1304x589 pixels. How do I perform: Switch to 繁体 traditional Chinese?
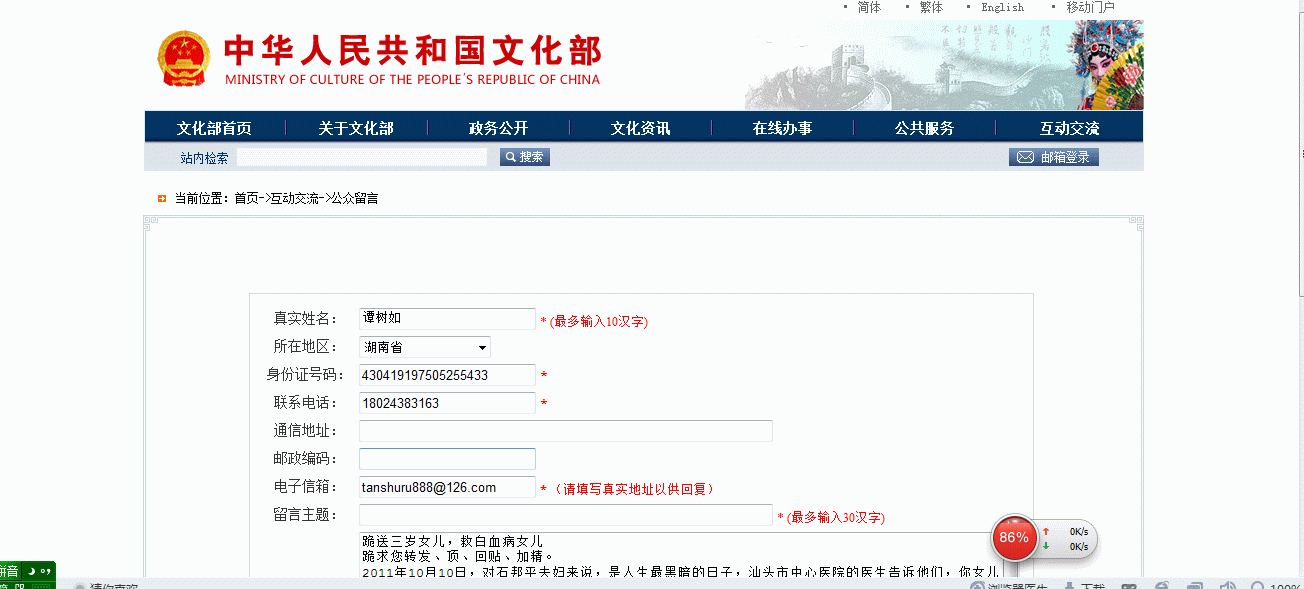coord(931,7)
